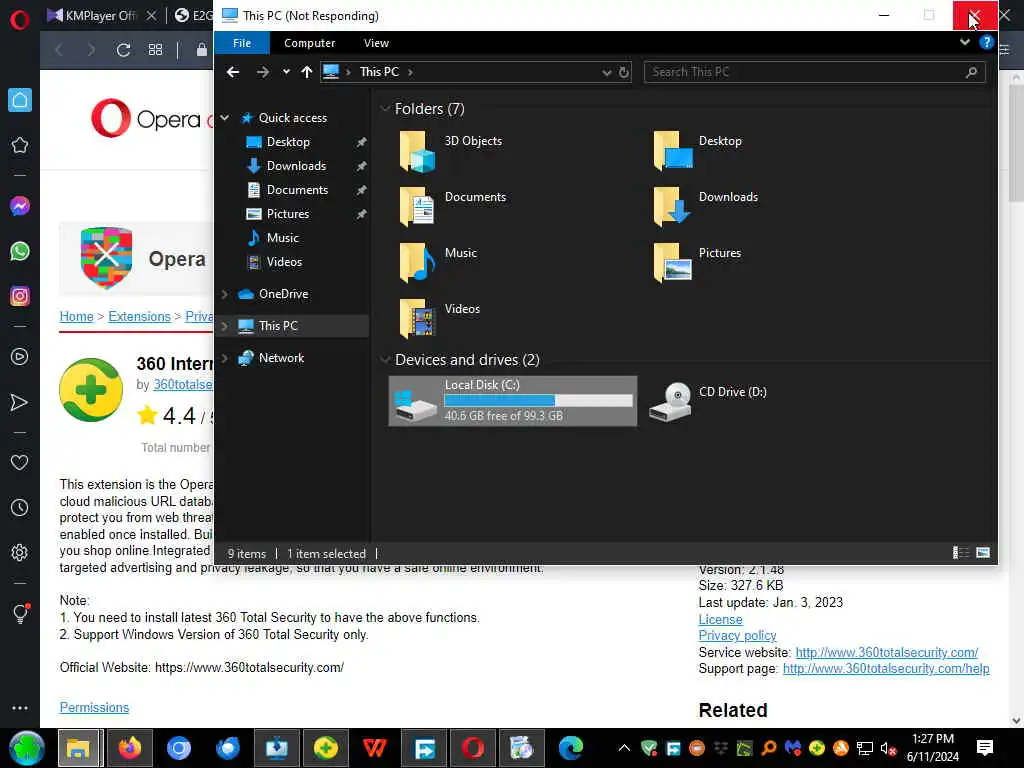Viewport: 1024px width, 768px height.
Task: Open the Desktop folder in Folders section
Action: tap(697, 150)
